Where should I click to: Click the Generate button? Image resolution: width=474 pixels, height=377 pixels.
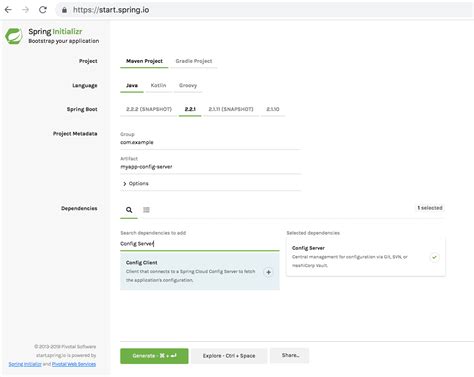coord(154,356)
